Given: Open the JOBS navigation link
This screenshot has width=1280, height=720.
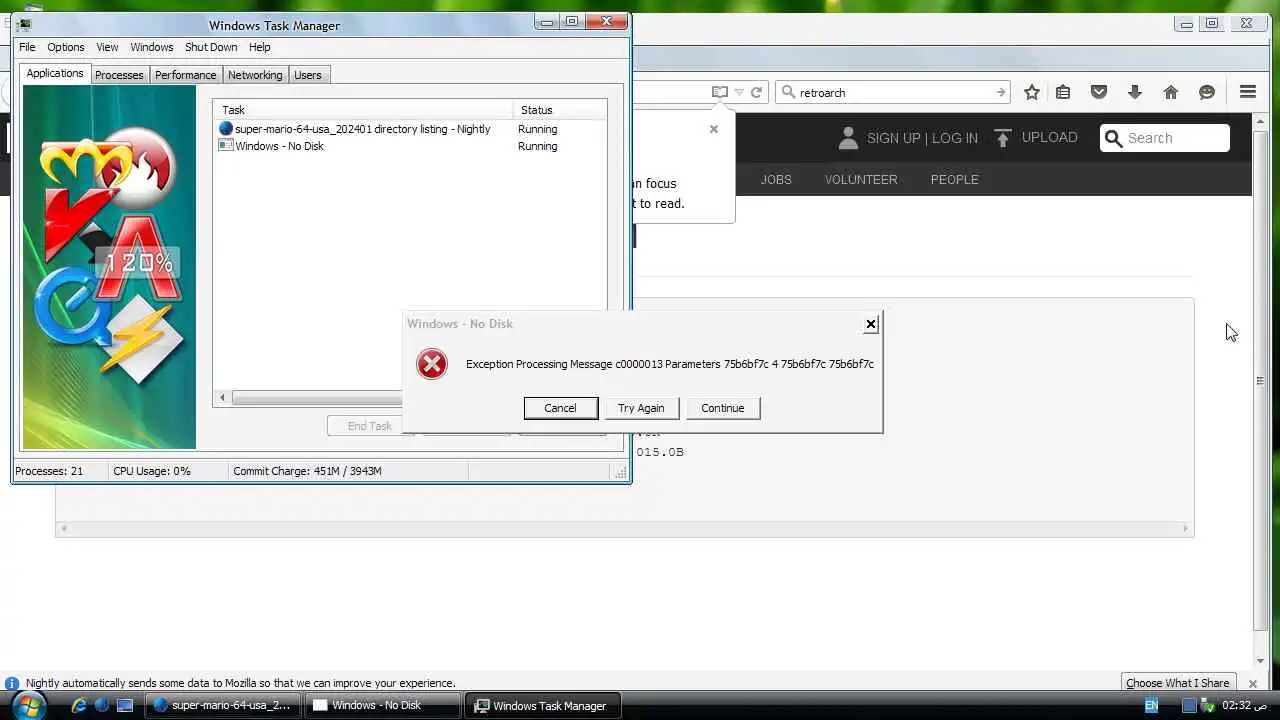Looking at the screenshot, I should point(776,180).
